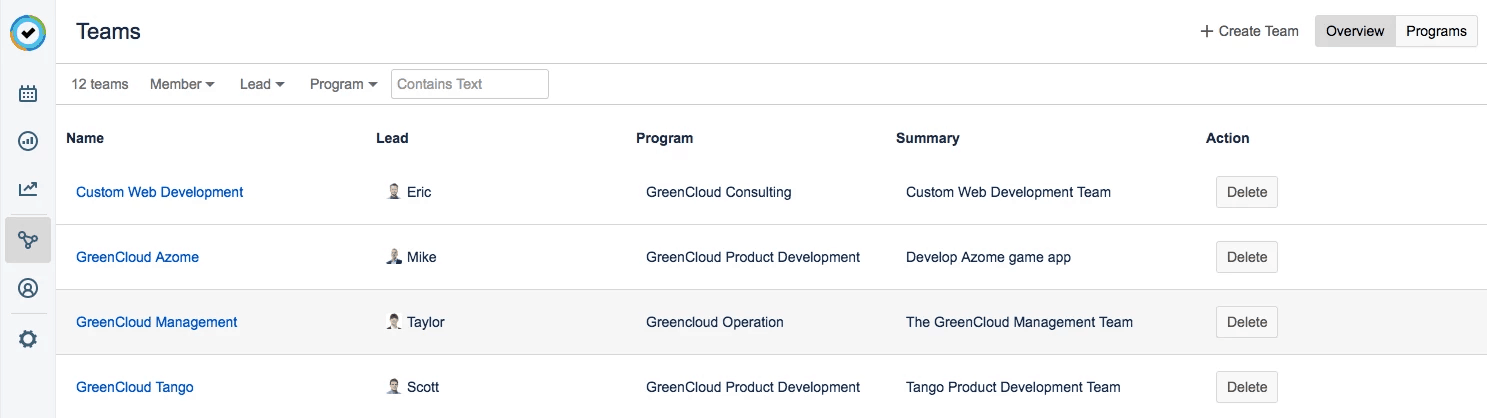Click the 12 teams count label

[100, 84]
